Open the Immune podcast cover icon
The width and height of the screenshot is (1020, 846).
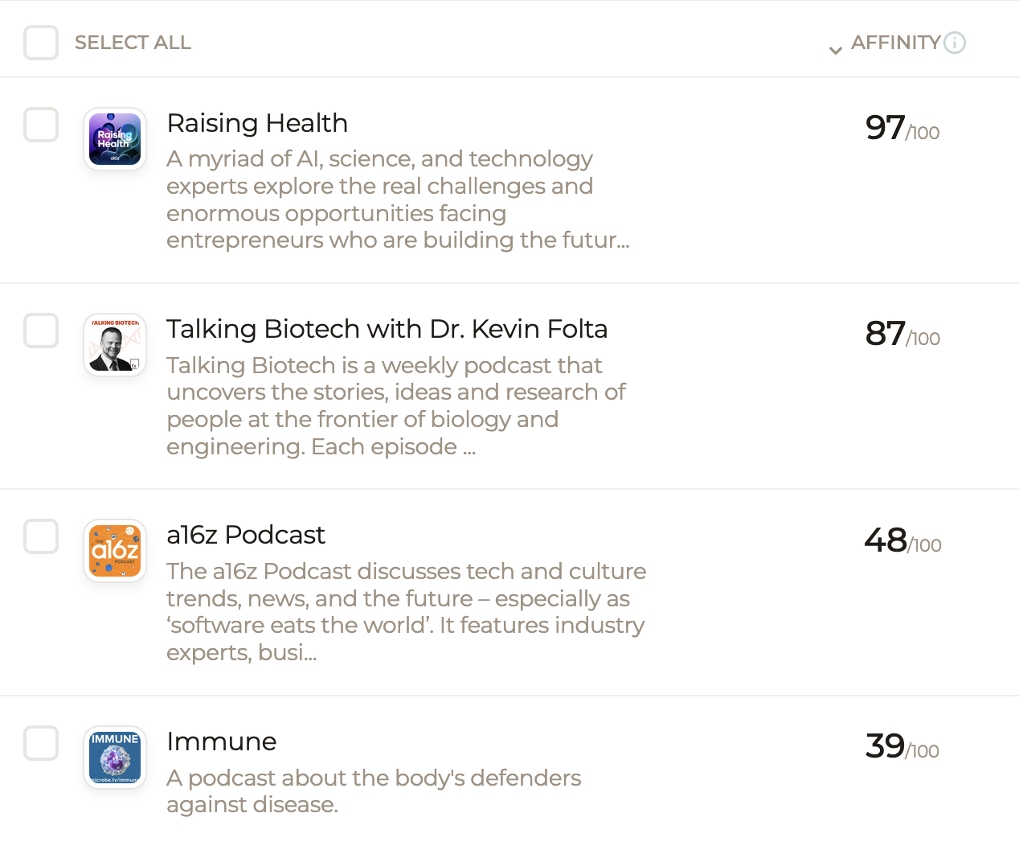115,757
